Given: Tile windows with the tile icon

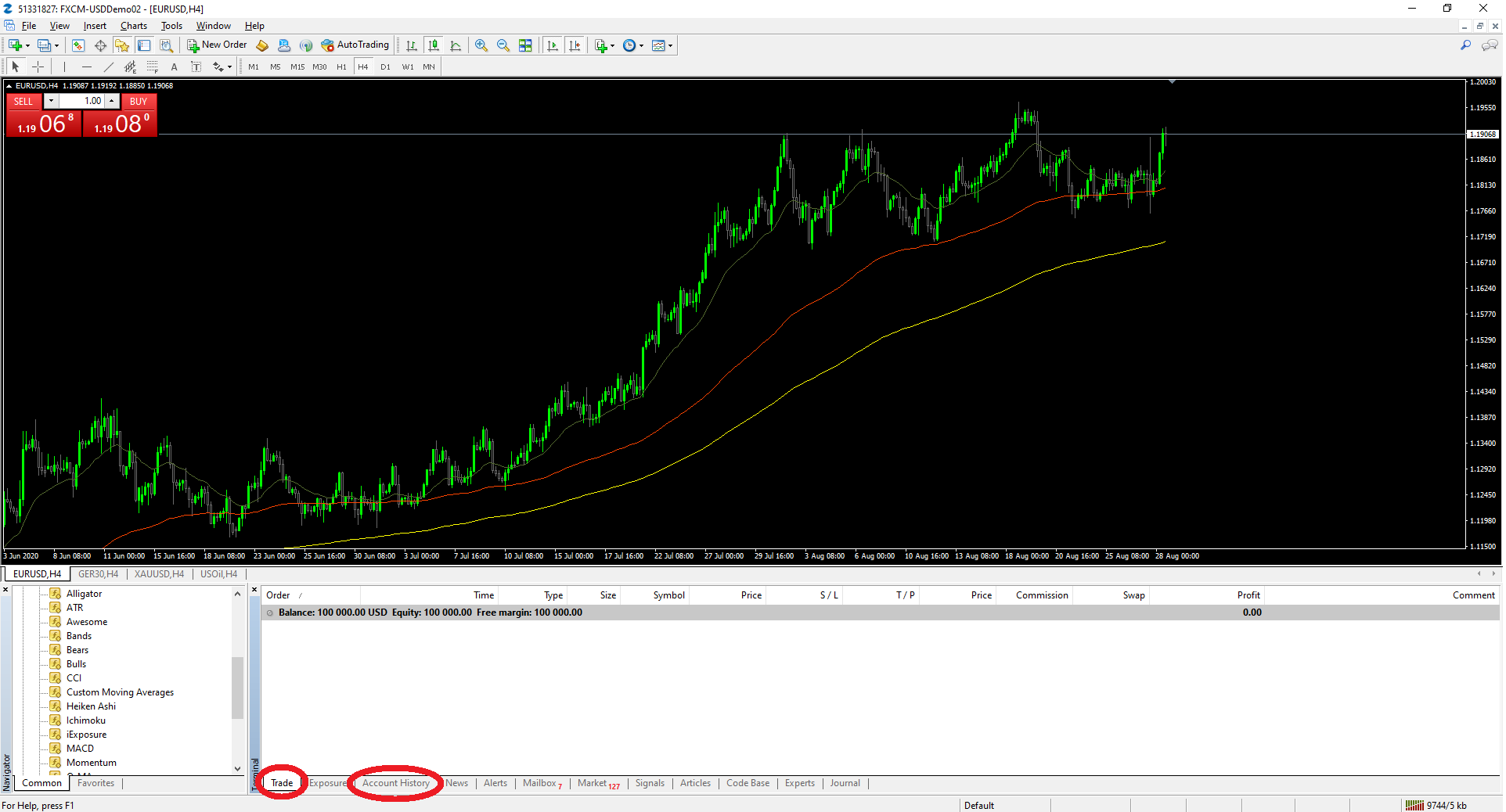Looking at the screenshot, I should [x=525, y=45].
